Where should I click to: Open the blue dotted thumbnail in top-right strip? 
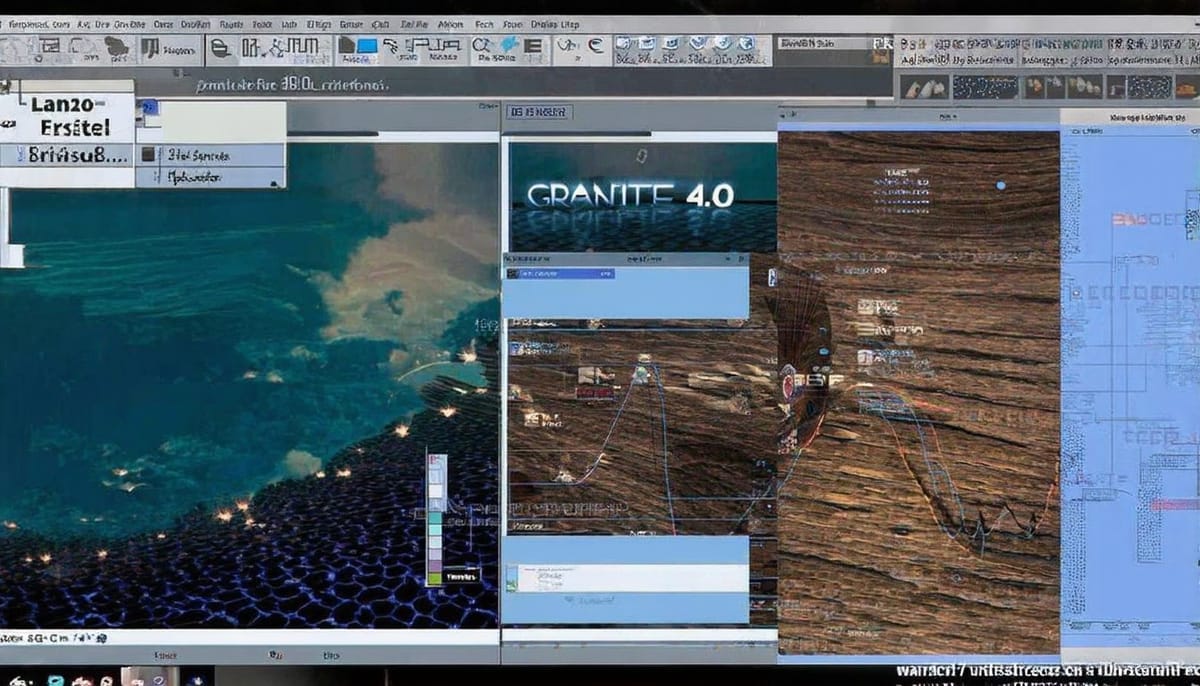984,87
